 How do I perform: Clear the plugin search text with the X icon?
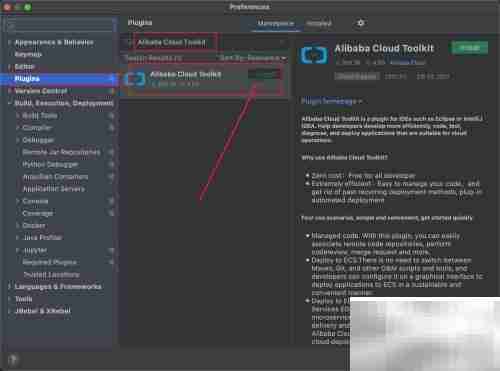tap(282, 42)
